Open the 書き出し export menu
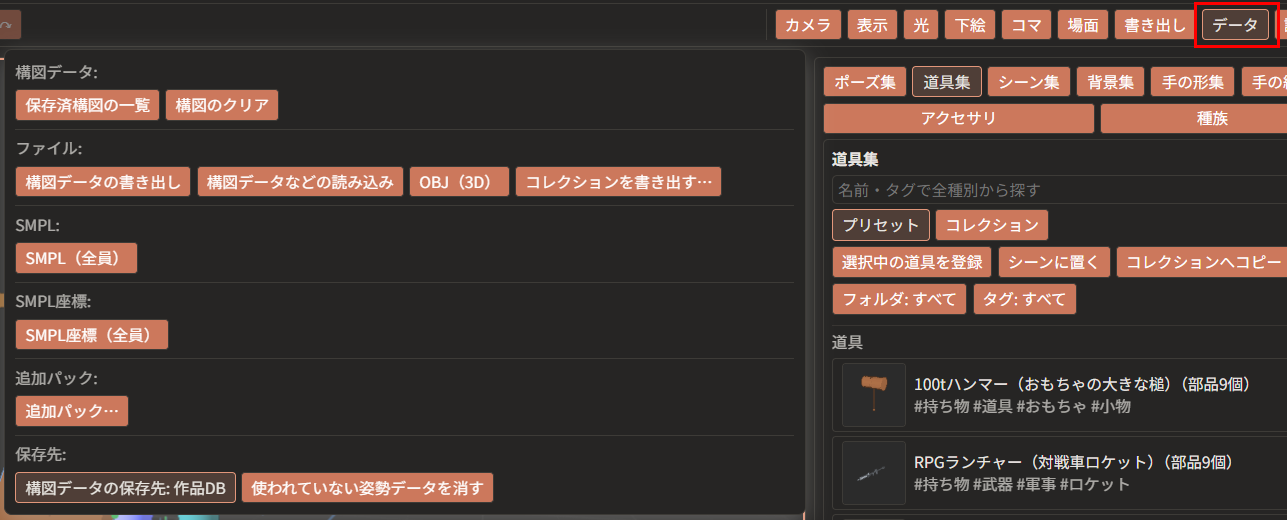 [1155, 25]
